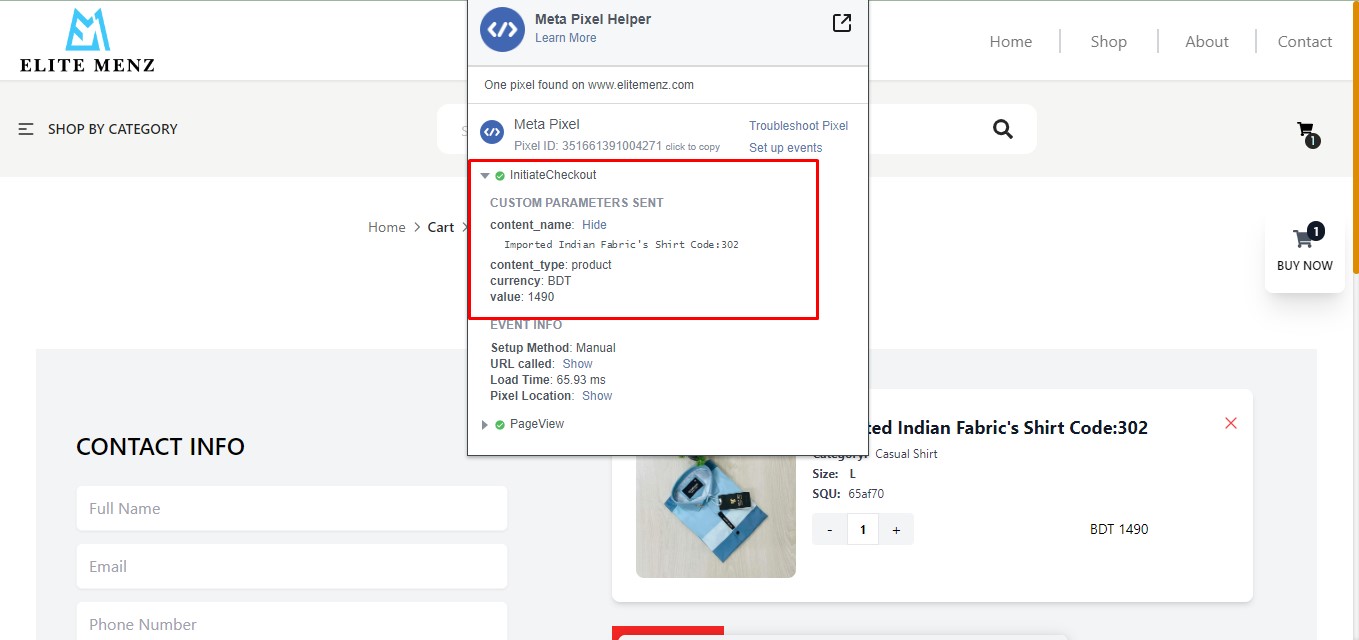Viewport: 1359px width, 640px height.
Task: Open Meta Pixel Helper in popout window
Action: pyautogui.click(x=842, y=23)
